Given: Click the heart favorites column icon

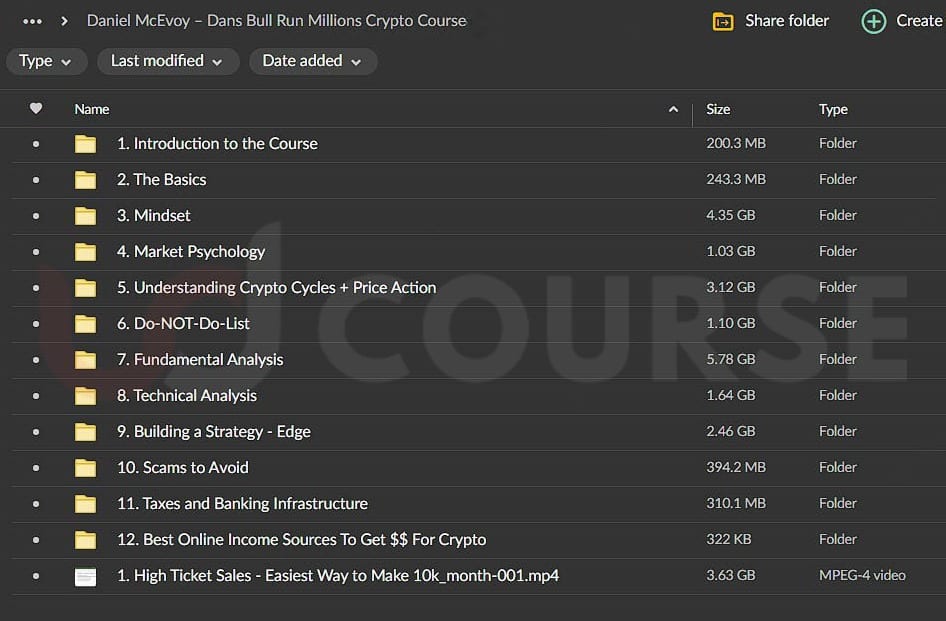Looking at the screenshot, I should pyautogui.click(x=36, y=109).
